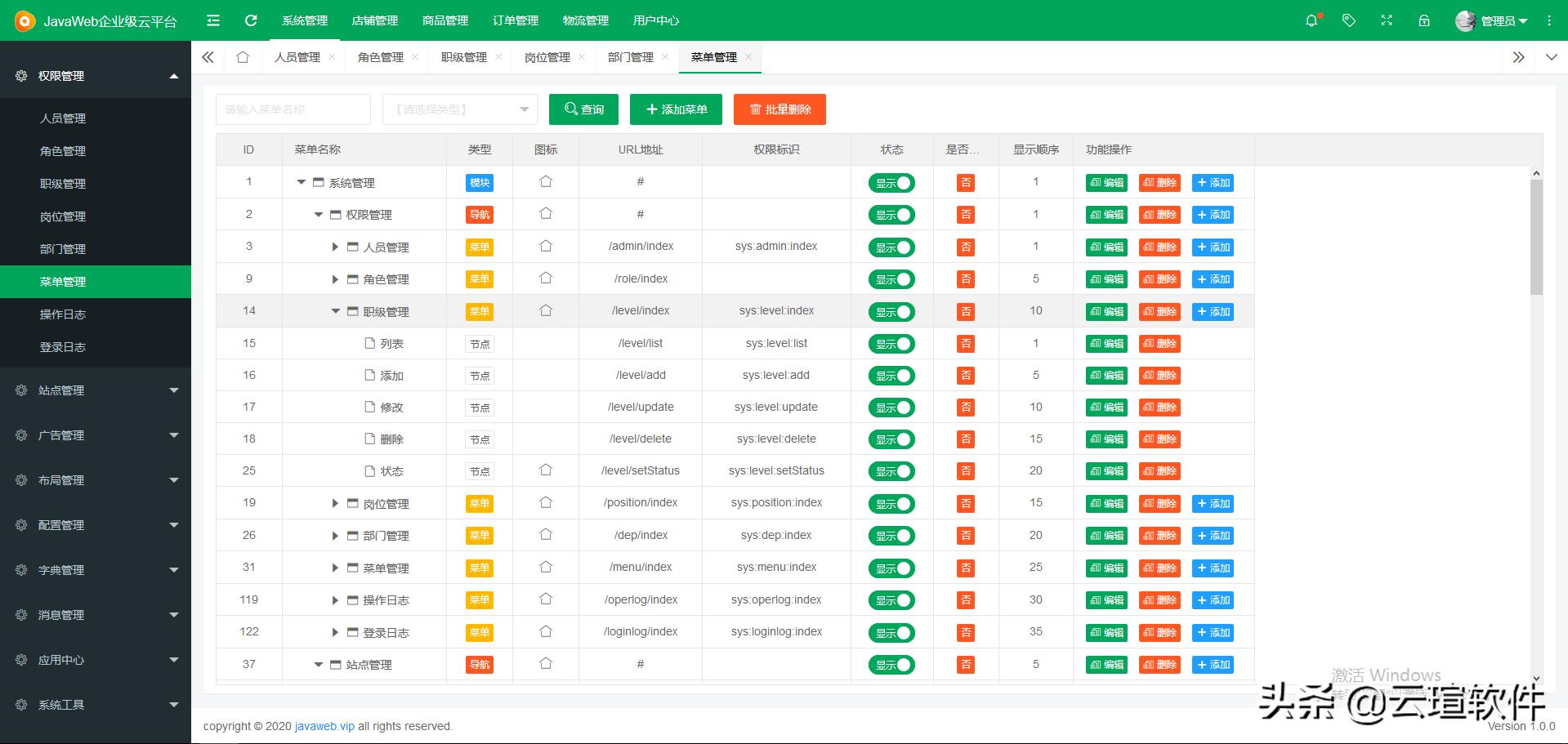Toggle display switch for 人员管理 row
The image size is (1568, 744).
click(x=891, y=247)
